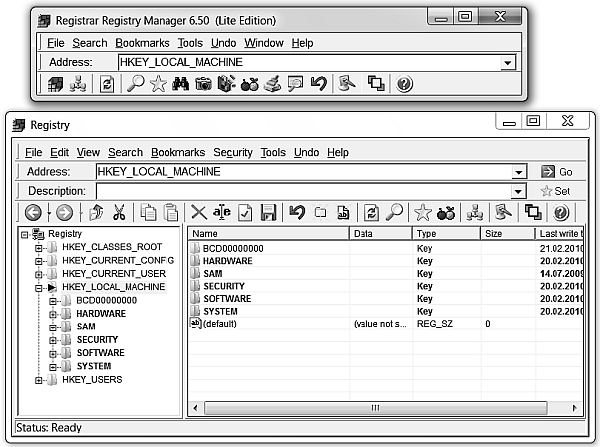Open Address dropdown arrow in Registry window

(x=518, y=172)
